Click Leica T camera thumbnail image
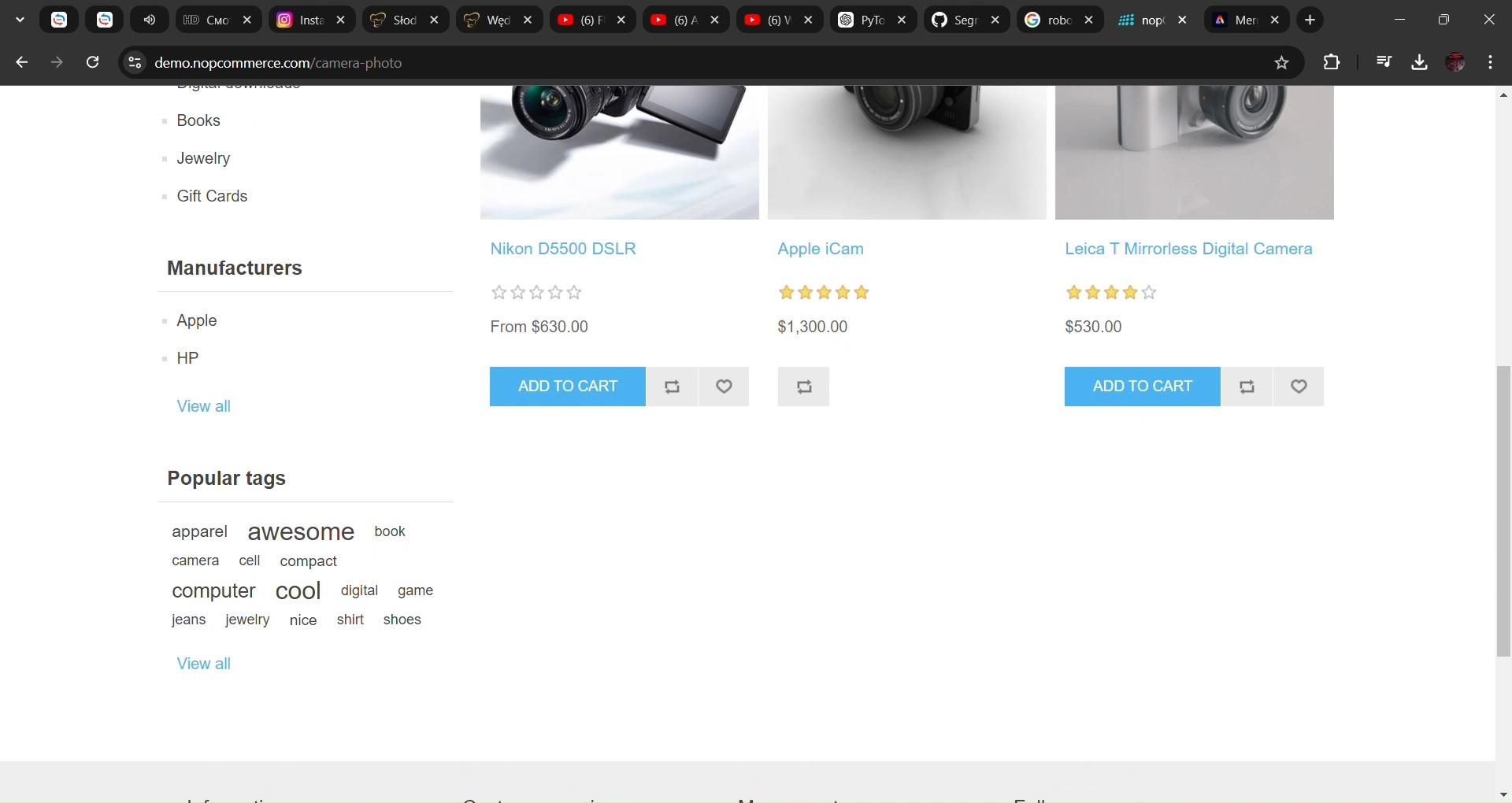The height and width of the screenshot is (803, 1512). click(x=1195, y=152)
